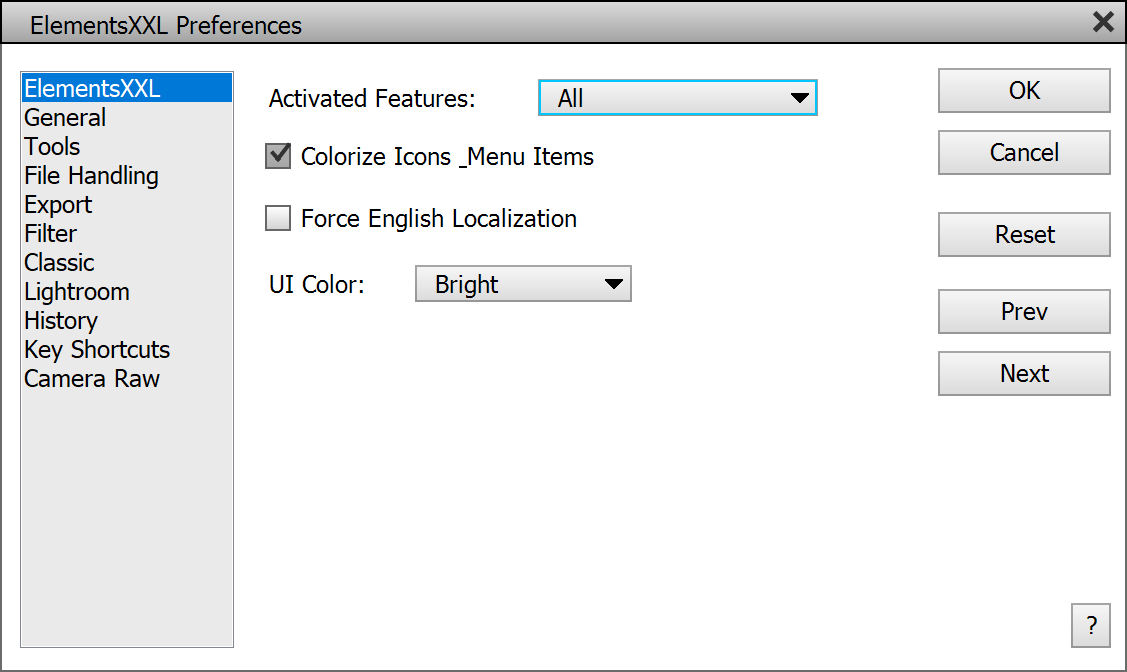Image resolution: width=1127 pixels, height=672 pixels.
Task: Expand the UI Color dropdown
Action: pos(523,285)
